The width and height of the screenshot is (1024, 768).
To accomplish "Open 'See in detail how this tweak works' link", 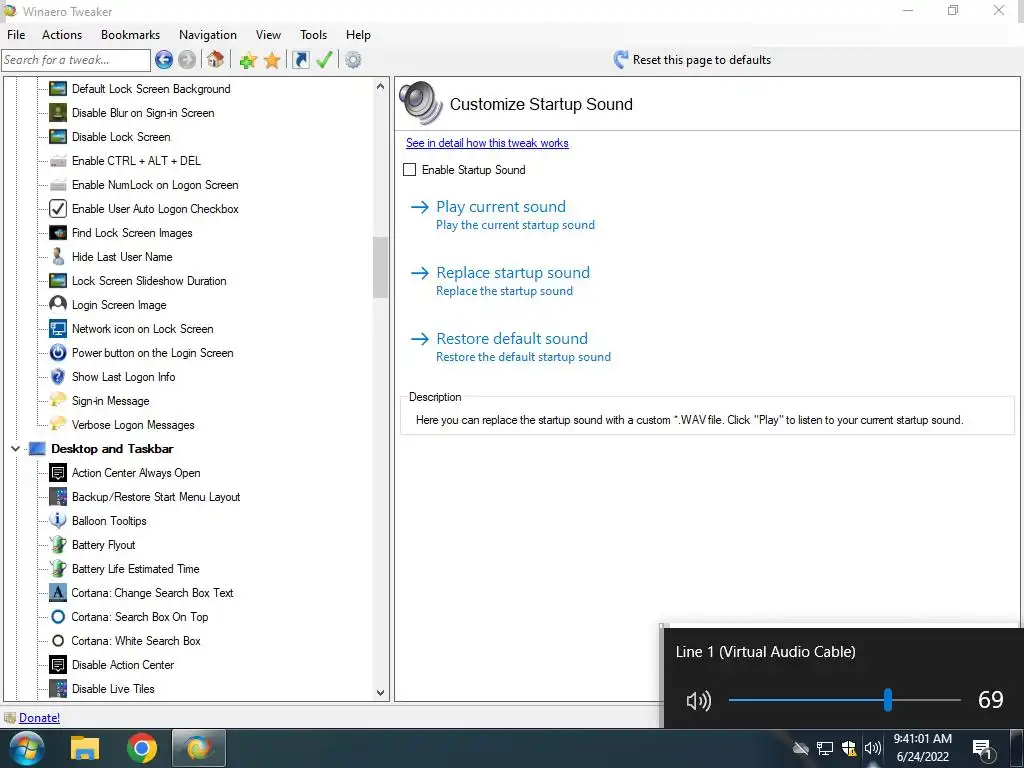I will (487, 143).
